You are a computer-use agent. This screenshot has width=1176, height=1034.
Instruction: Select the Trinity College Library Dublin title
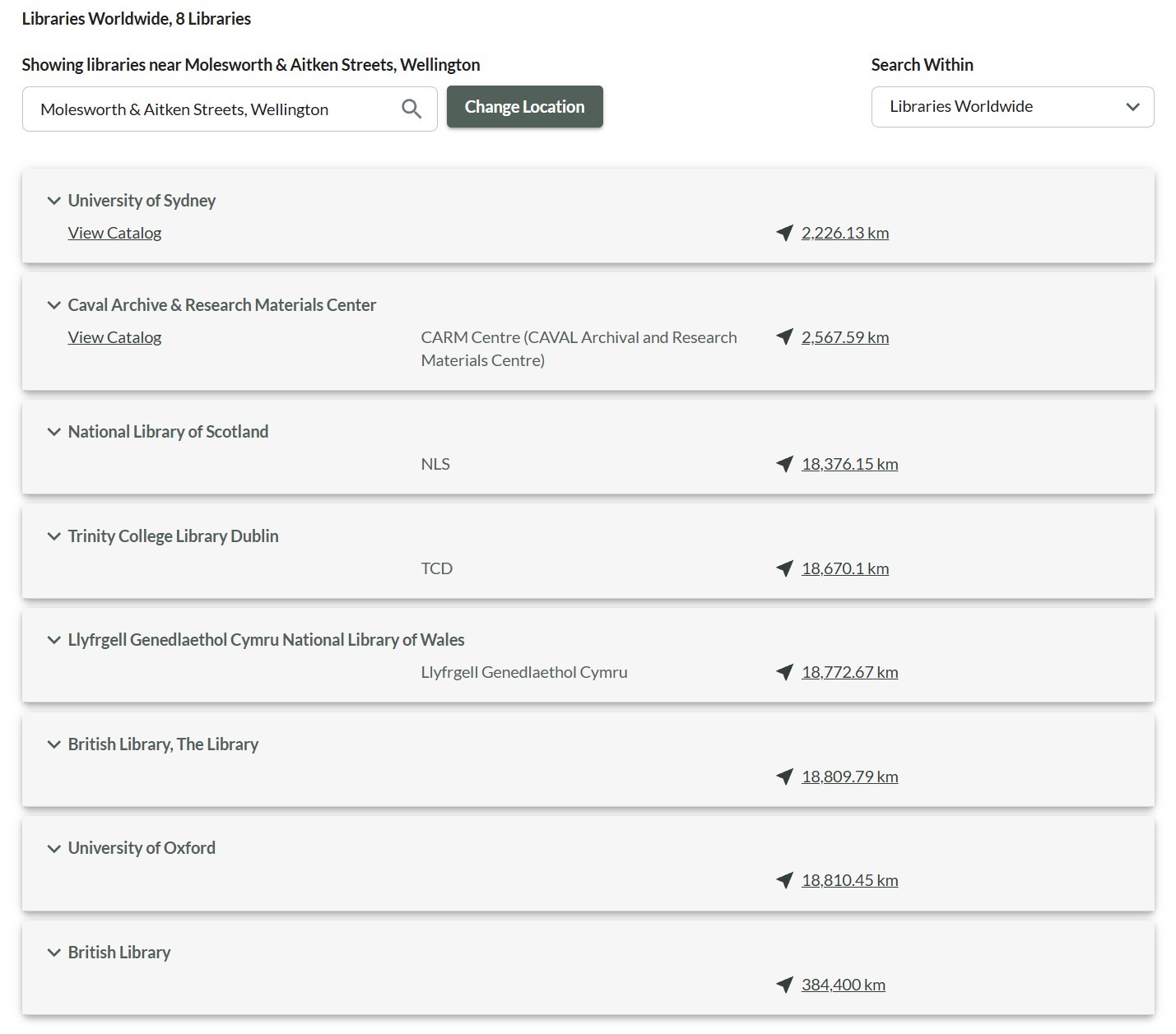click(x=173, y=536)
